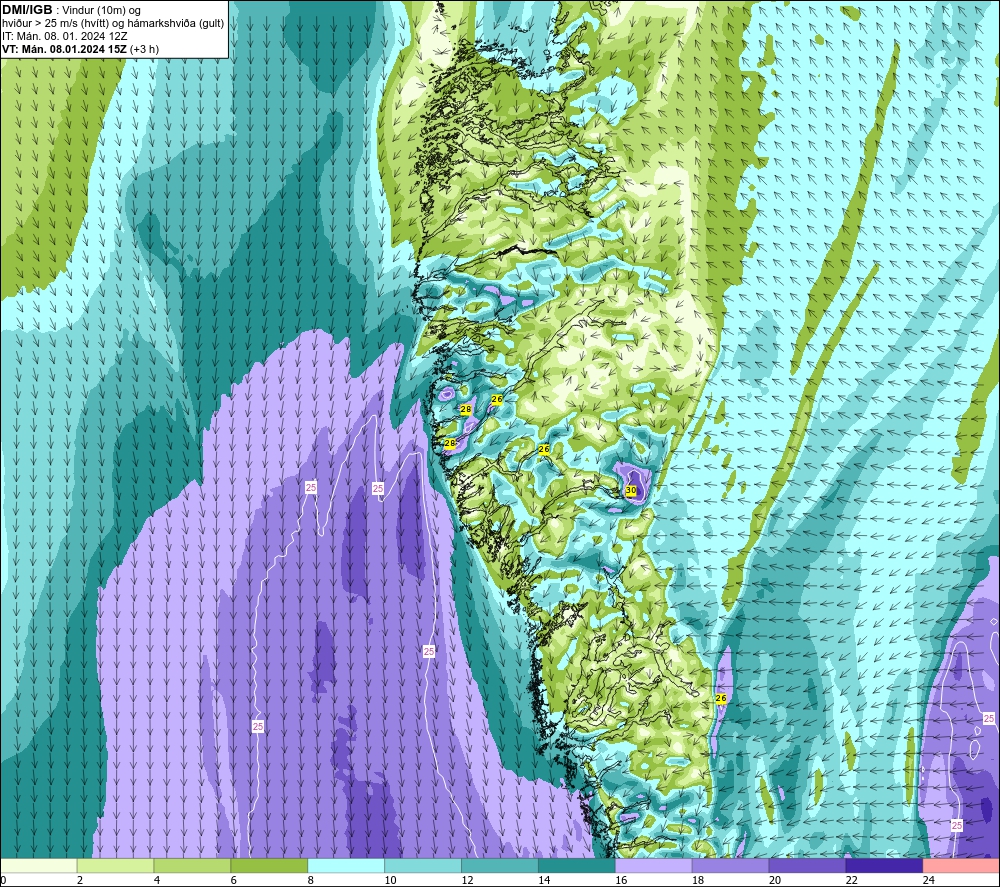Pick the 22–24 m/s dark indigo legend swatch
Image resolution: width=1000 pixels, height=887 pixels.
pos(884,865)
